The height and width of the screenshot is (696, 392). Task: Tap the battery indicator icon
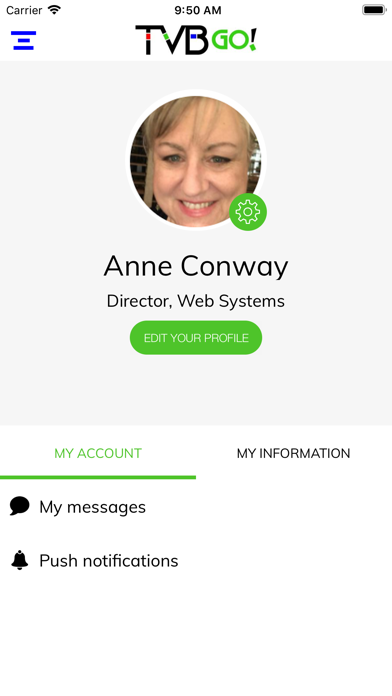click(x=374, y=10)
